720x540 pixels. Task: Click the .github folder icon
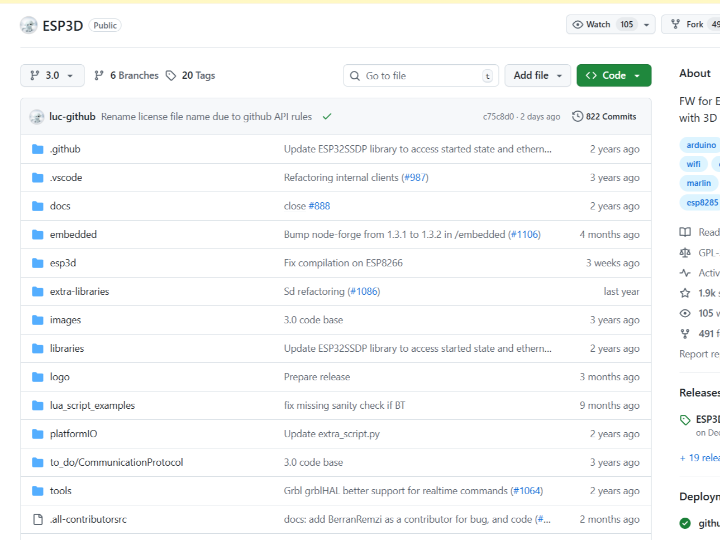click(x=38, y=149)
